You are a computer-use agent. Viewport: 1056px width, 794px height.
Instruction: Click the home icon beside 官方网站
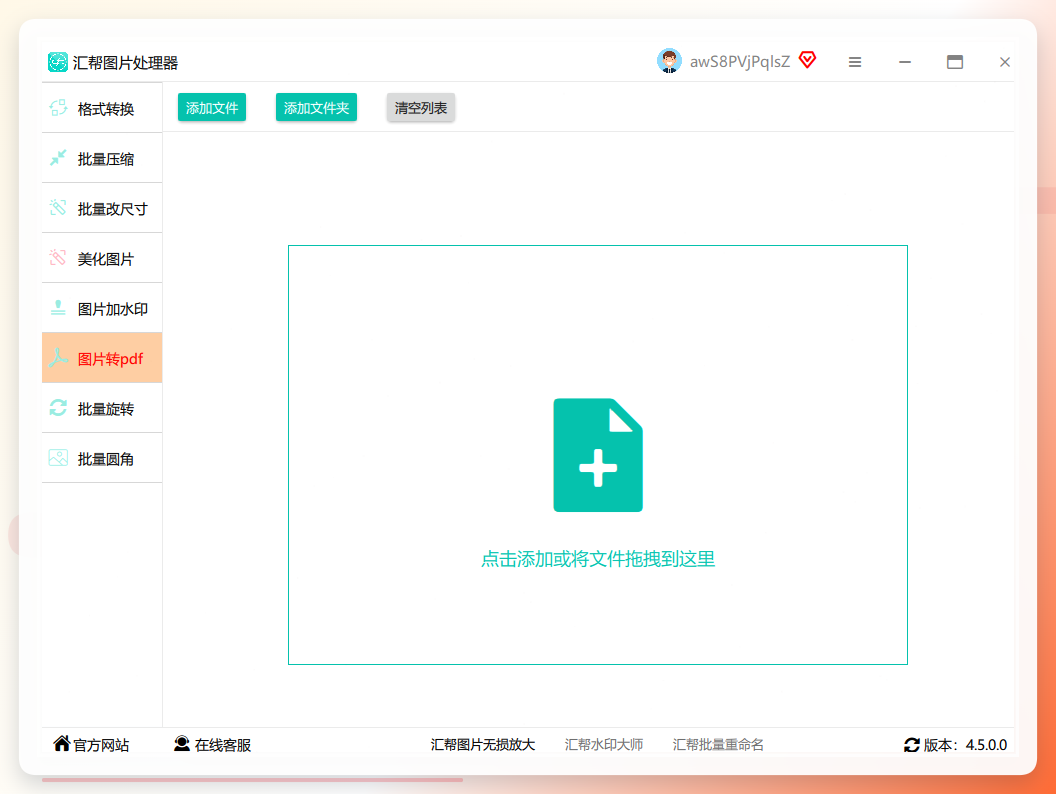pyautogui.click(x=62, y=743)
